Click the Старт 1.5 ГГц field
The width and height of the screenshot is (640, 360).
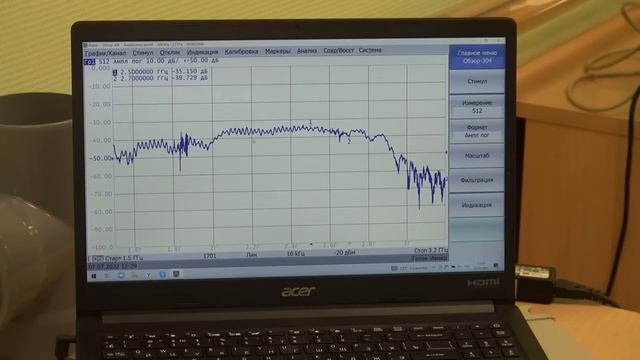[x=124, y=258]
